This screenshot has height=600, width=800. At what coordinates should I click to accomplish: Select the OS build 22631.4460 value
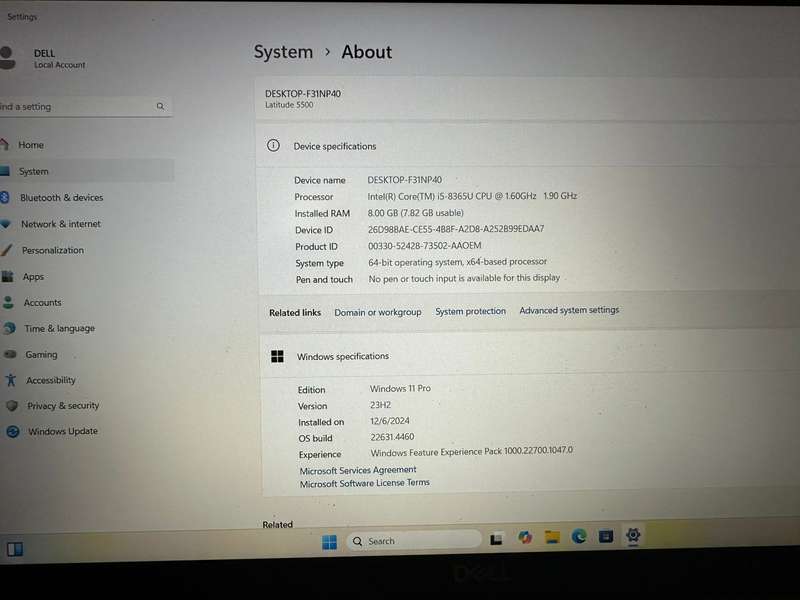(392, 437)
